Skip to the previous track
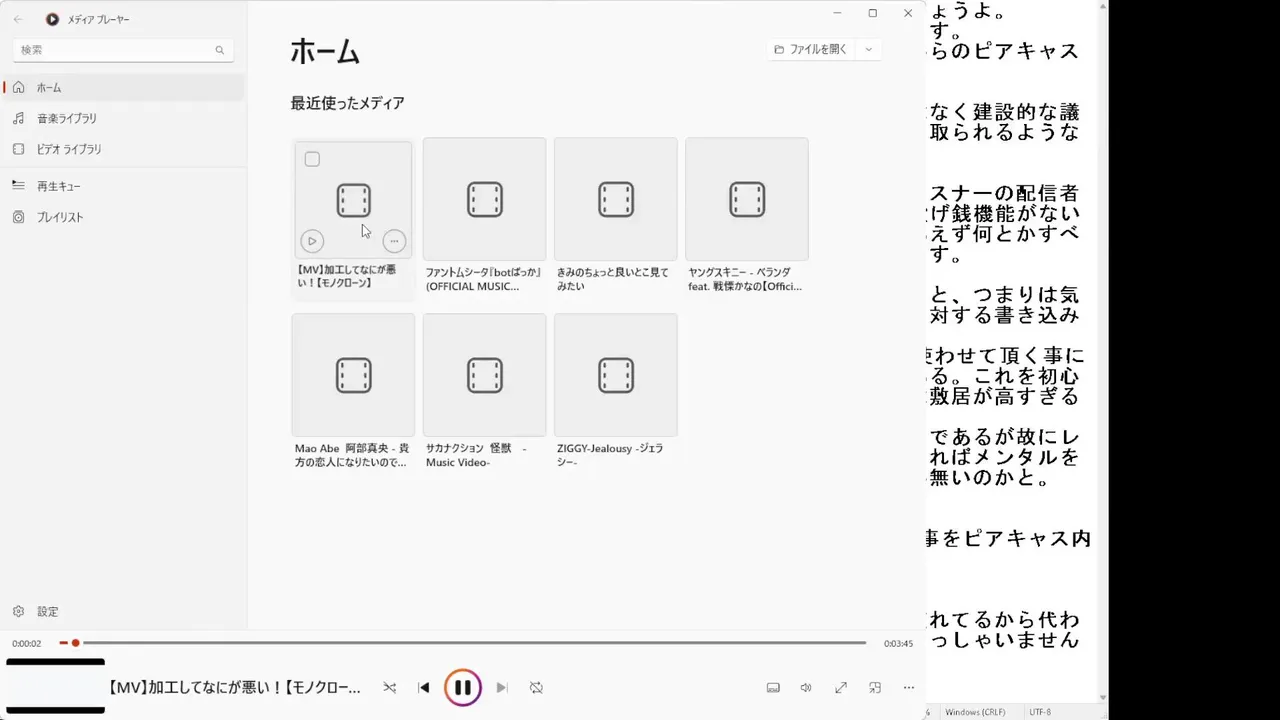 tap(423, 688)
